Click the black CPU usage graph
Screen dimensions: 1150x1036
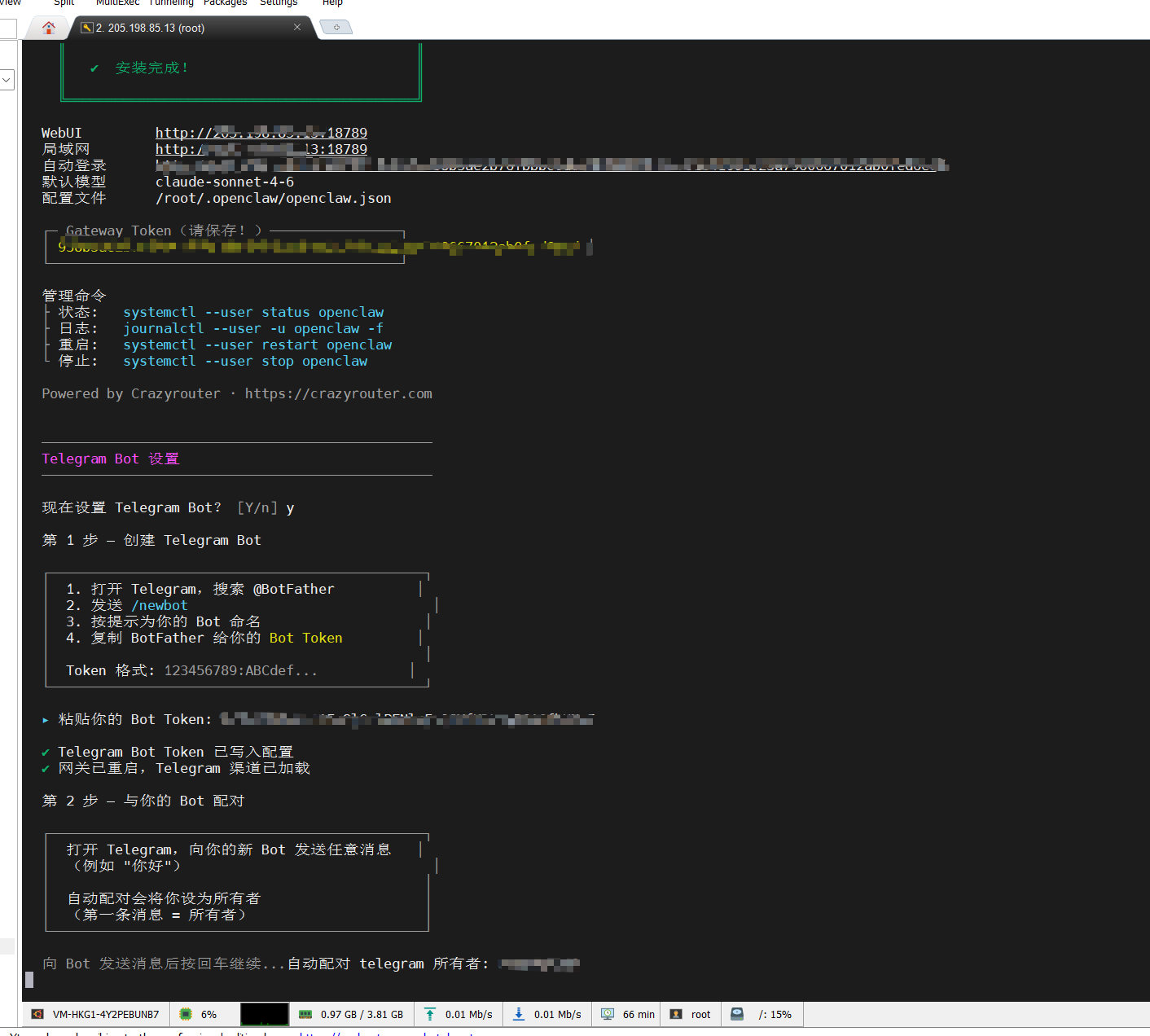click(264, 1014)
